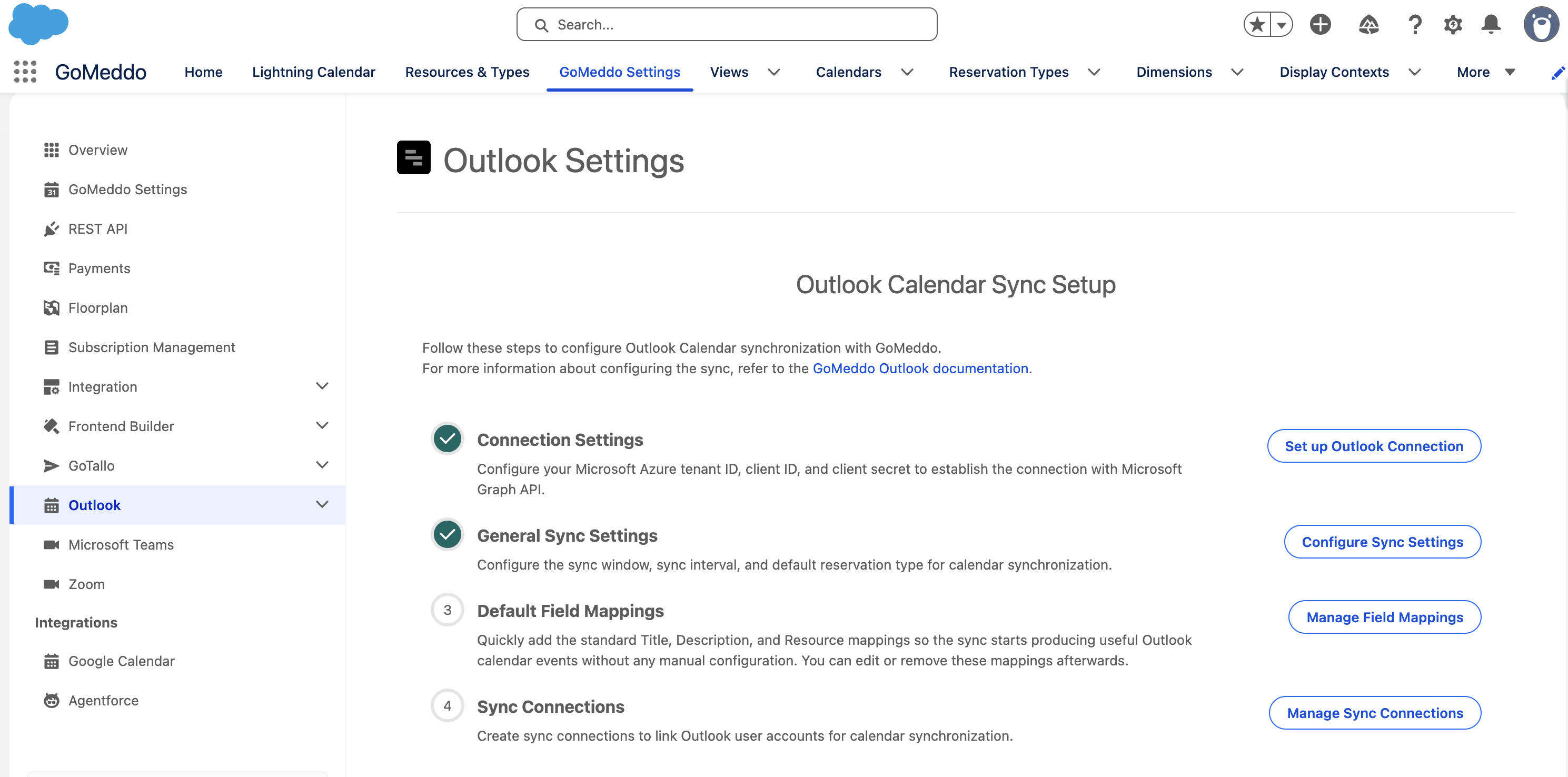Open the Global Actions plus icon
This screenshot has width=1568, height=777.
(x=1320, y=24)
